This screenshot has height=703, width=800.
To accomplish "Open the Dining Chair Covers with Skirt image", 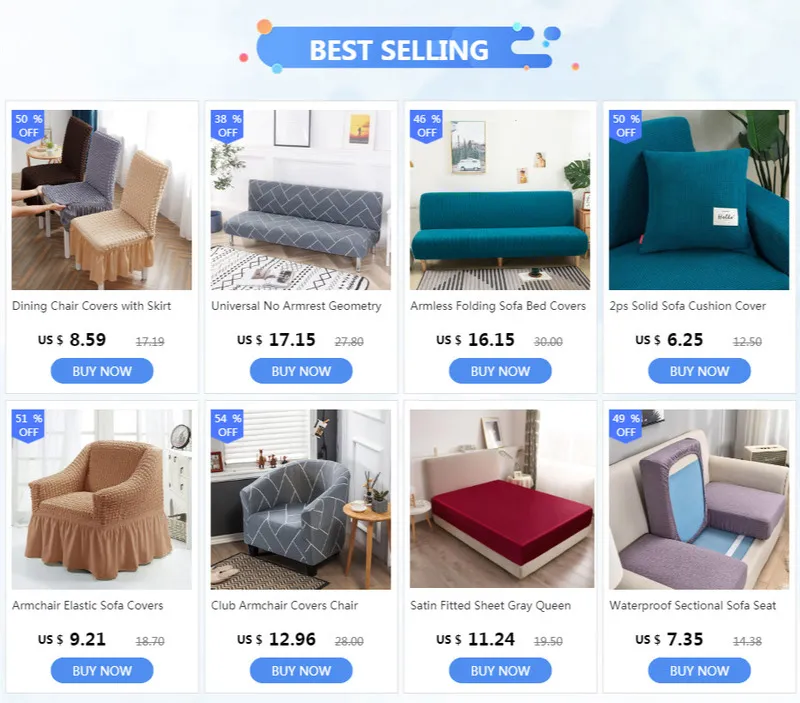I will point(102,200).
